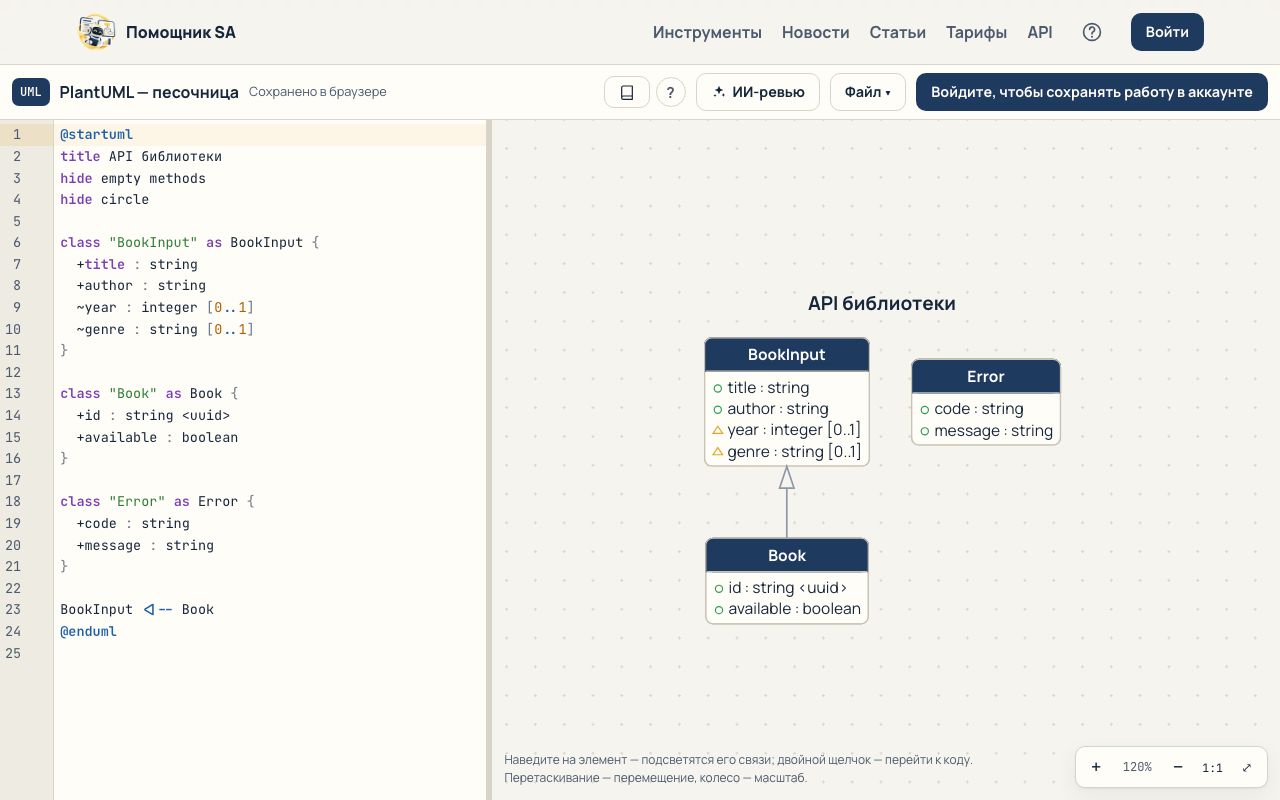Select the BookInput class header in diagram

(787, 354)
